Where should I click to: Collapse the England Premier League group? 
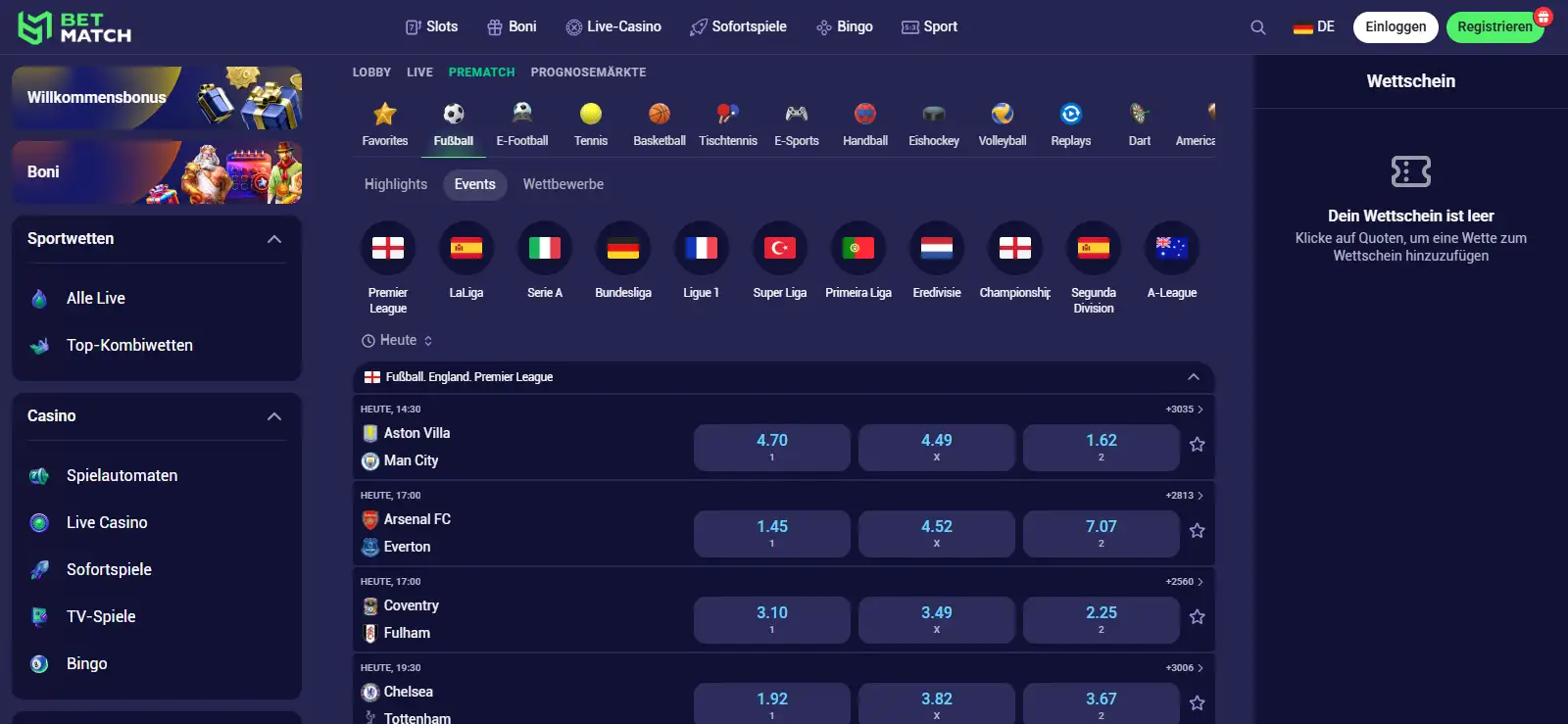(1193, 377)
